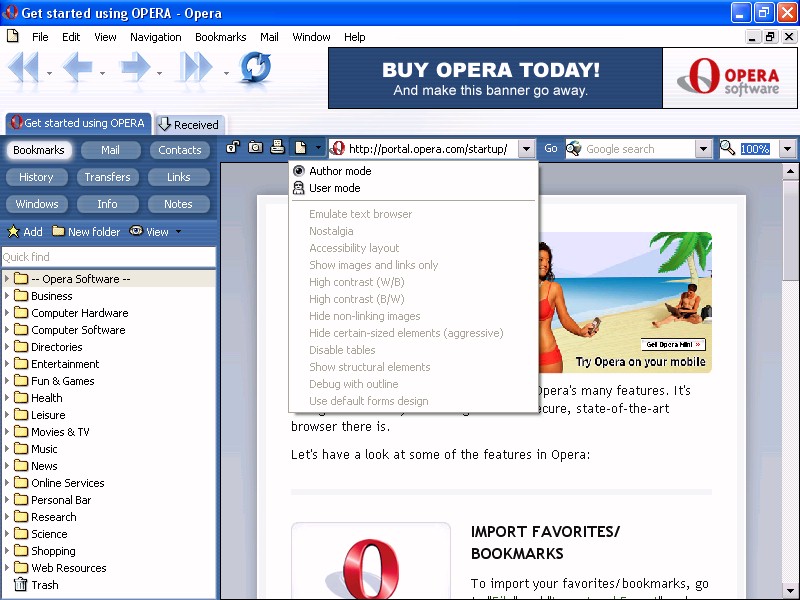The width and height of the screenshot is (800, 600).
Task: Open the address field URL dropdown
Action: (x=527, y=149)
